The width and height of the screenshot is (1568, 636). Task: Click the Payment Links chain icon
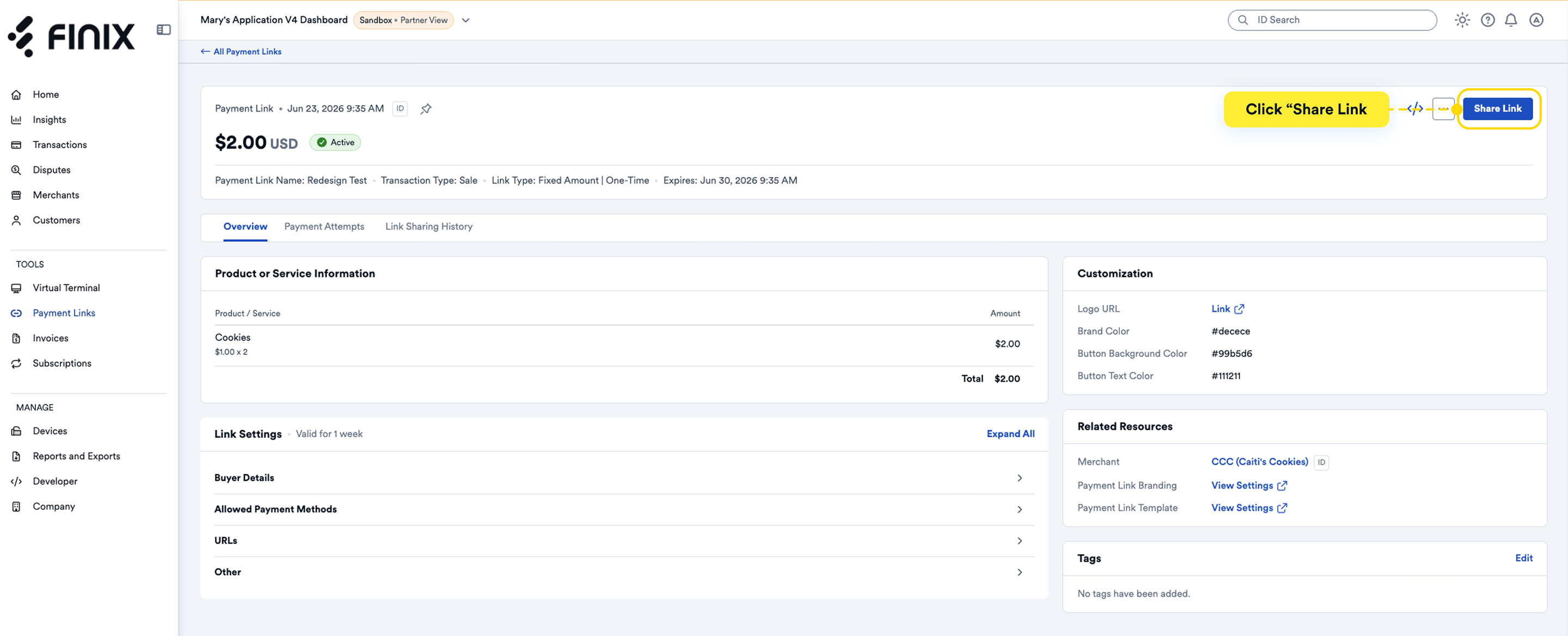16,313
